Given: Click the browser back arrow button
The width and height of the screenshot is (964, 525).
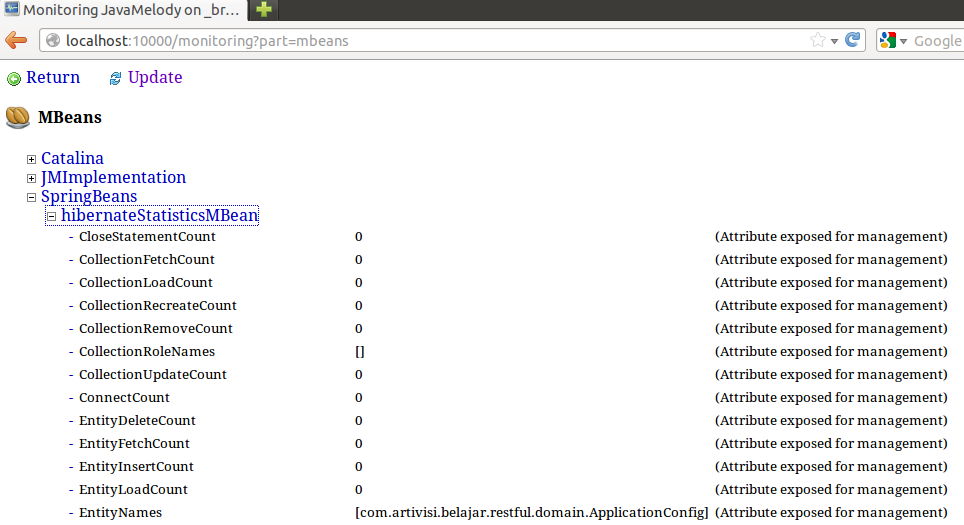Looking at the screenshot, I should click(x=15, y=41).
